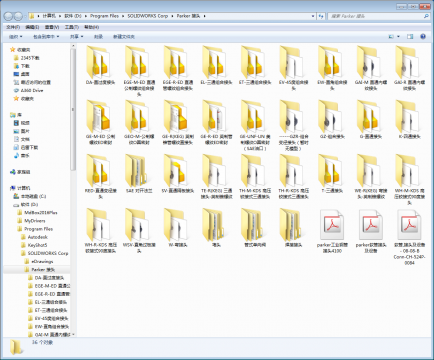Click the Forward navigation arrow

click(x=18, y=16)
